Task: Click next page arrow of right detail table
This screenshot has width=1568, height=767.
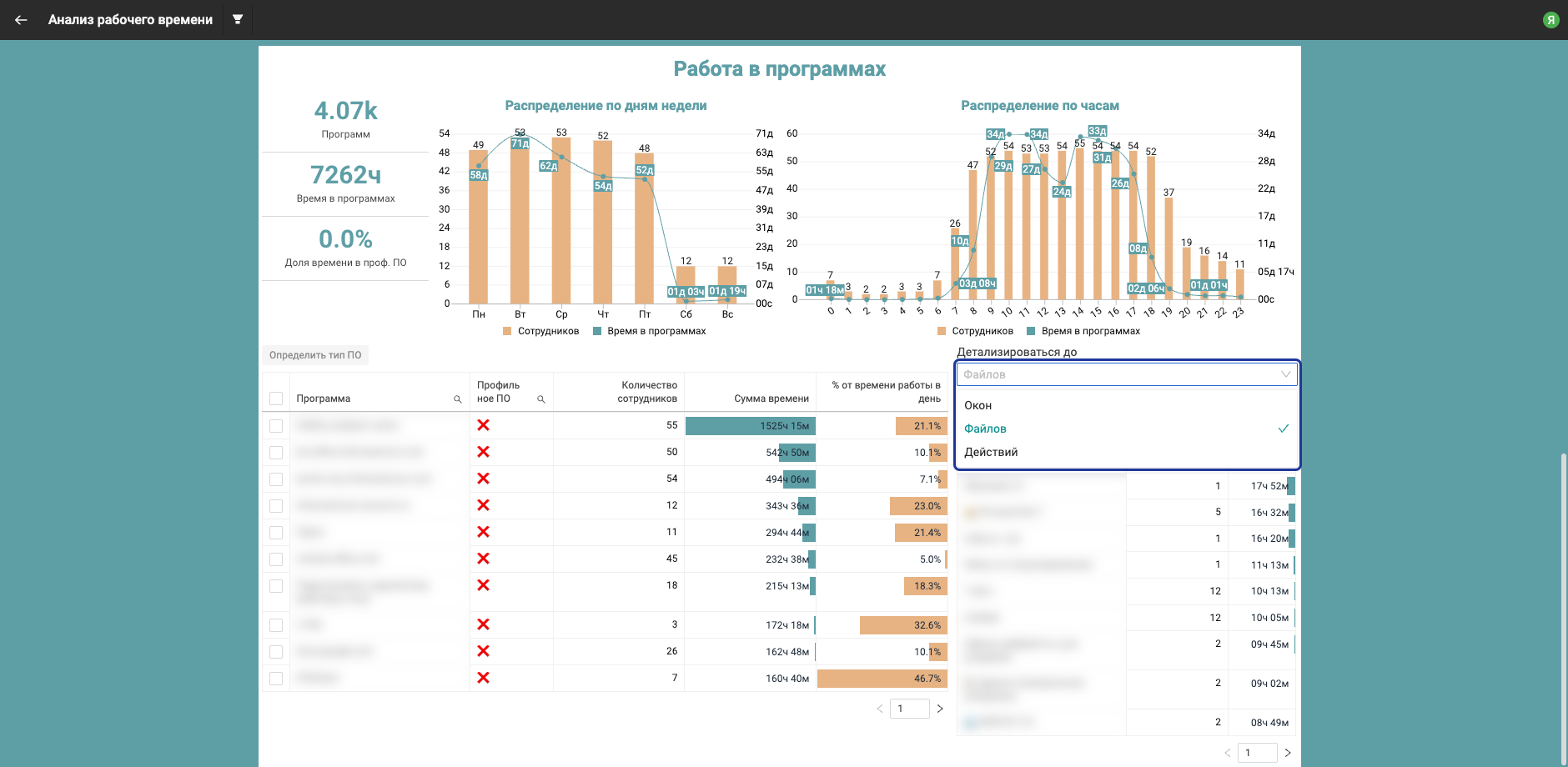Action: [x=1288, y=753]
